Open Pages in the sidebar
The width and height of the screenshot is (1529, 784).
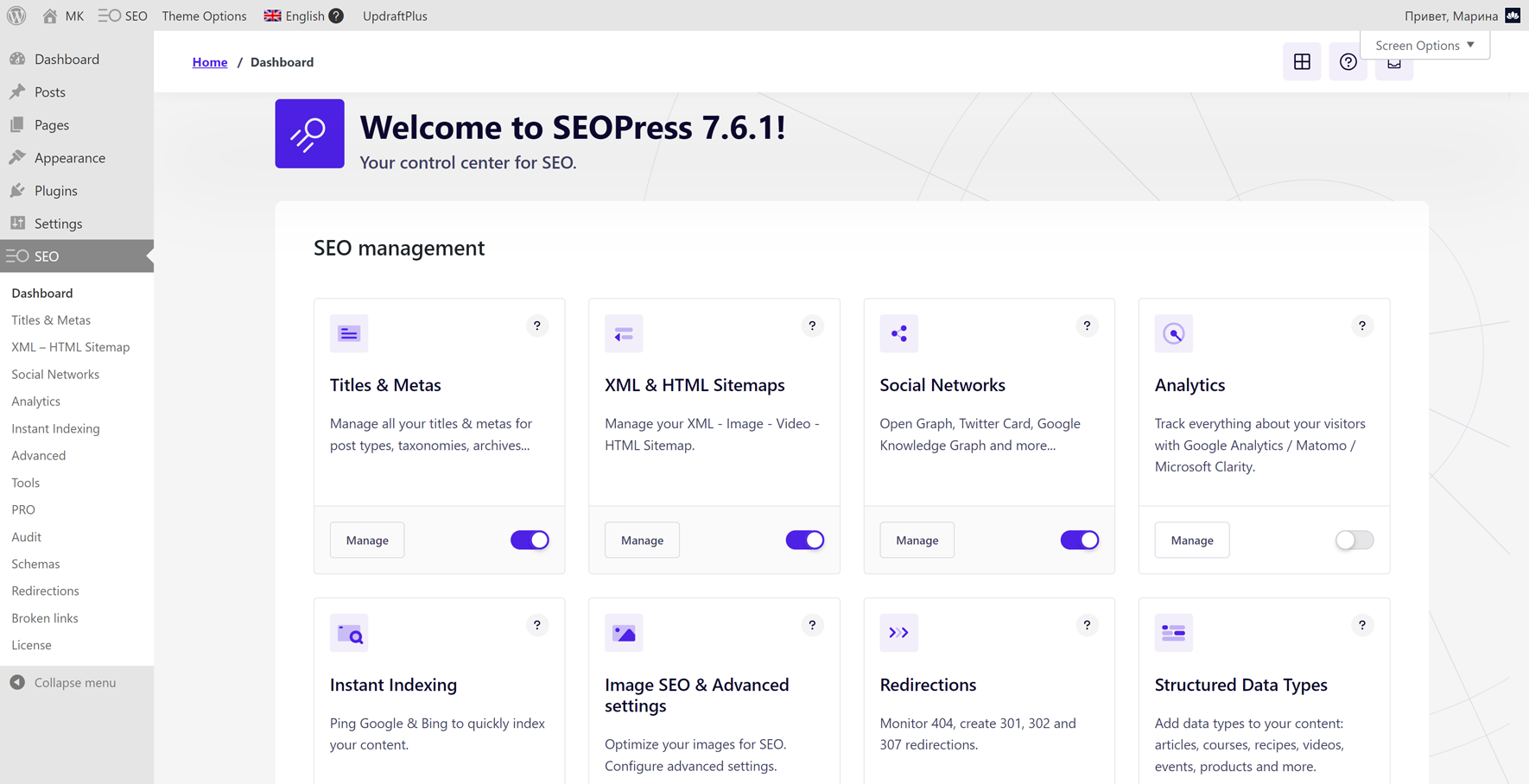coord(77,124)
